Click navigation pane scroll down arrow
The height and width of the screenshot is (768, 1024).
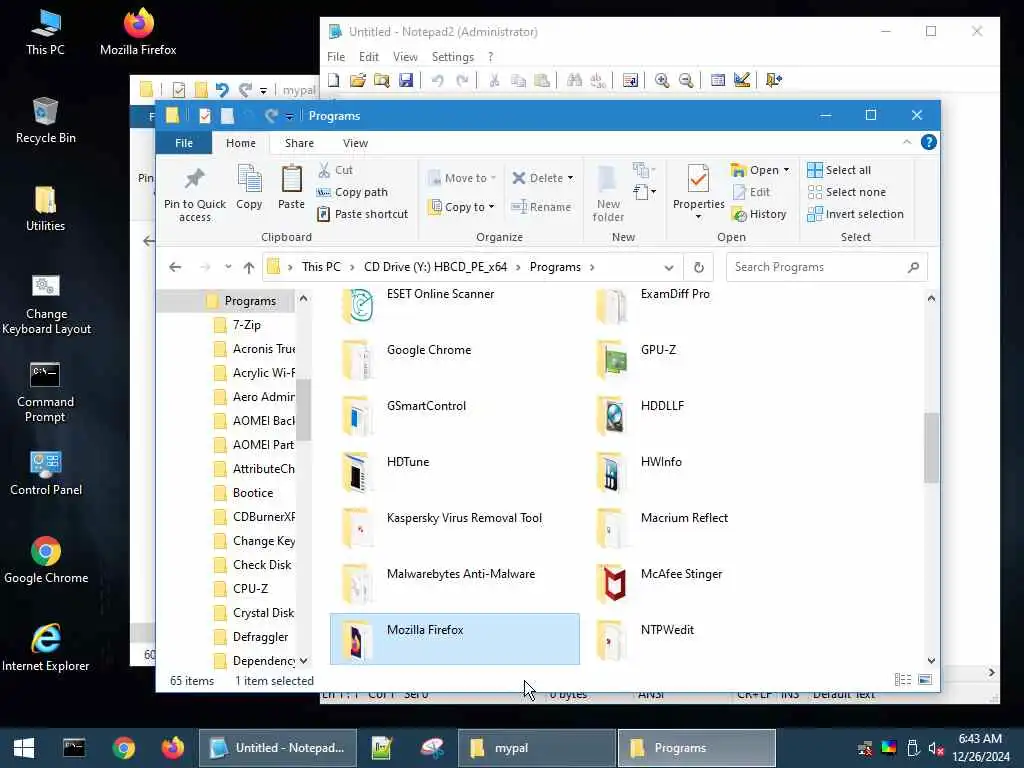304,661
